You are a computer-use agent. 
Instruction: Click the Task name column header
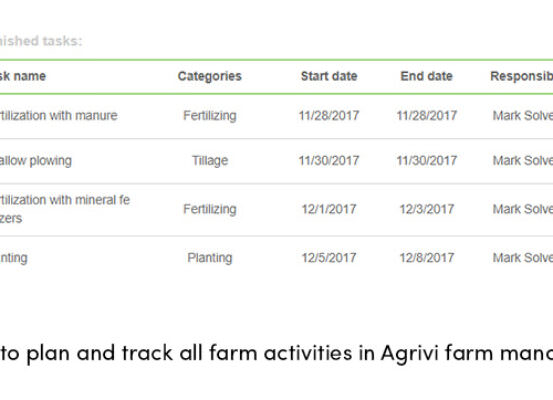(x=23, y=76)
